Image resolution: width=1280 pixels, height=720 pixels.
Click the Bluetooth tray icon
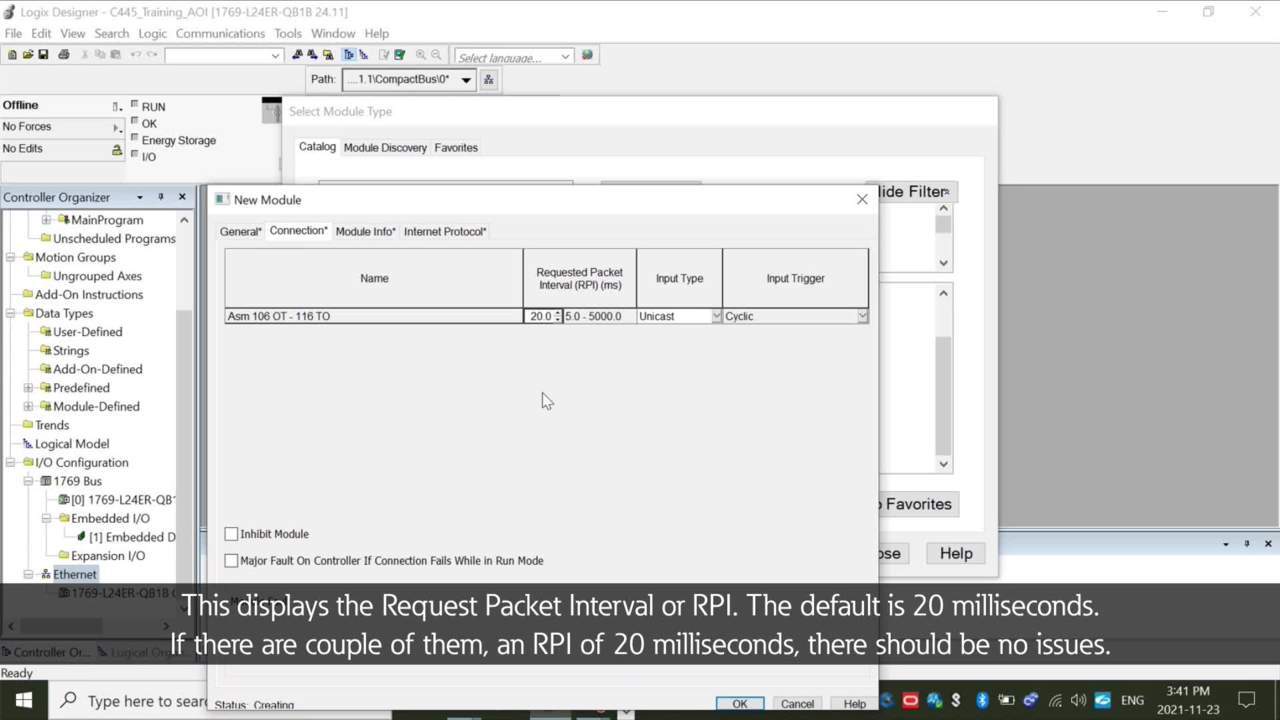[982, 700]
